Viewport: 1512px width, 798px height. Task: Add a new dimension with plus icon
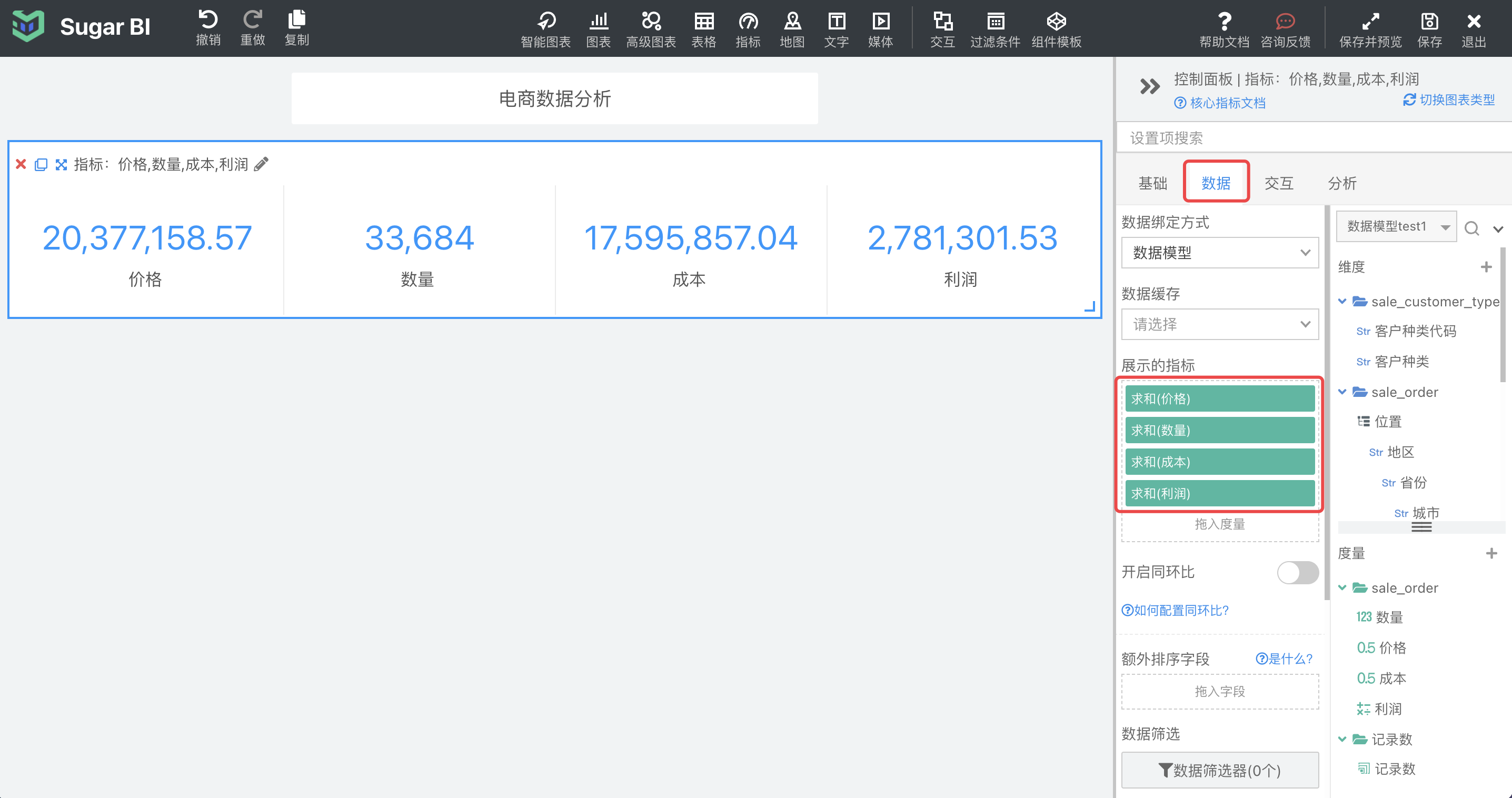tap(1486, 267)
